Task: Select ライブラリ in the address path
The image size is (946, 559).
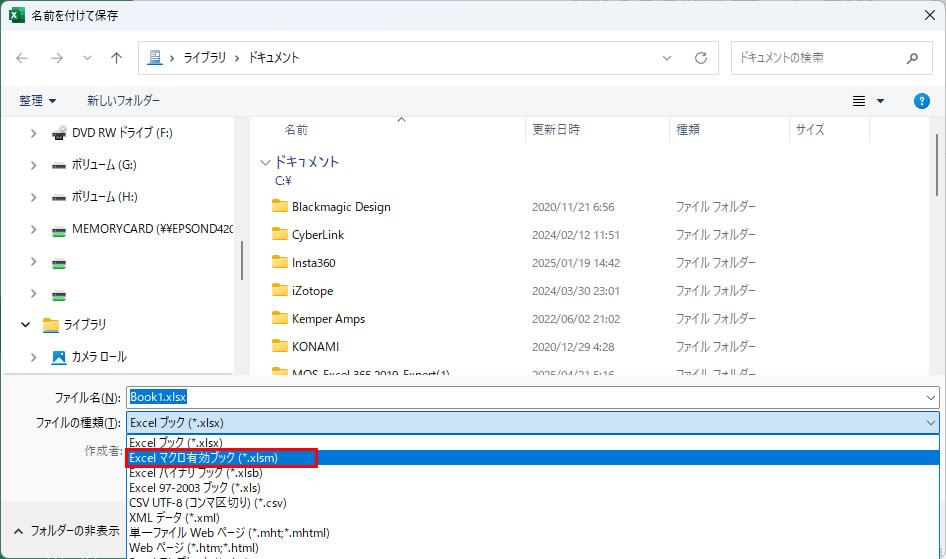Action: [x=205, y=57]
